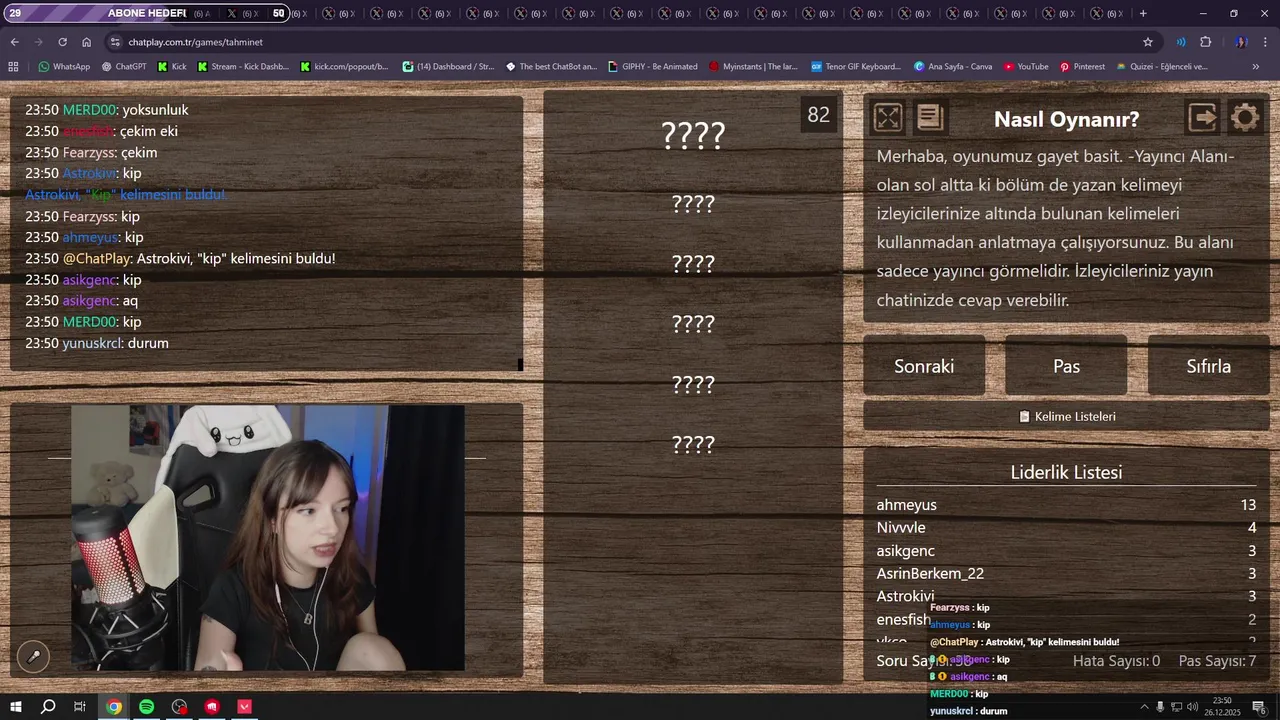View site information icon in address bar
The height and width of the screenshot is (720, 1280).
[x=115, y=42]
